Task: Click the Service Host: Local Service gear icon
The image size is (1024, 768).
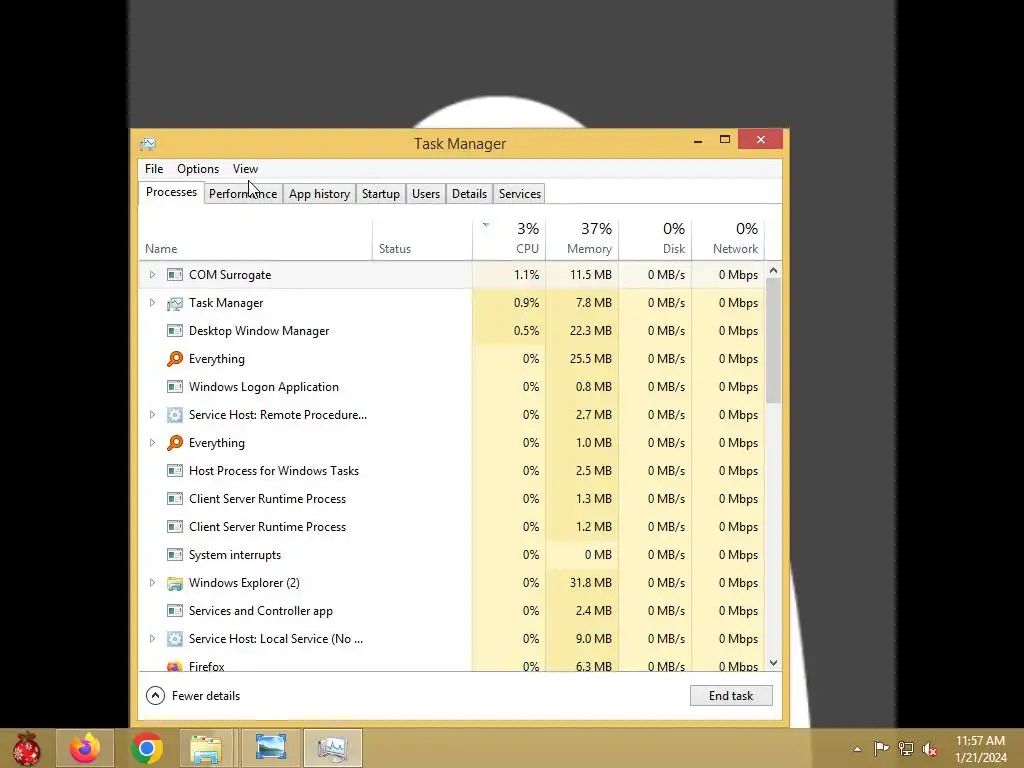Action: point(174,639)
